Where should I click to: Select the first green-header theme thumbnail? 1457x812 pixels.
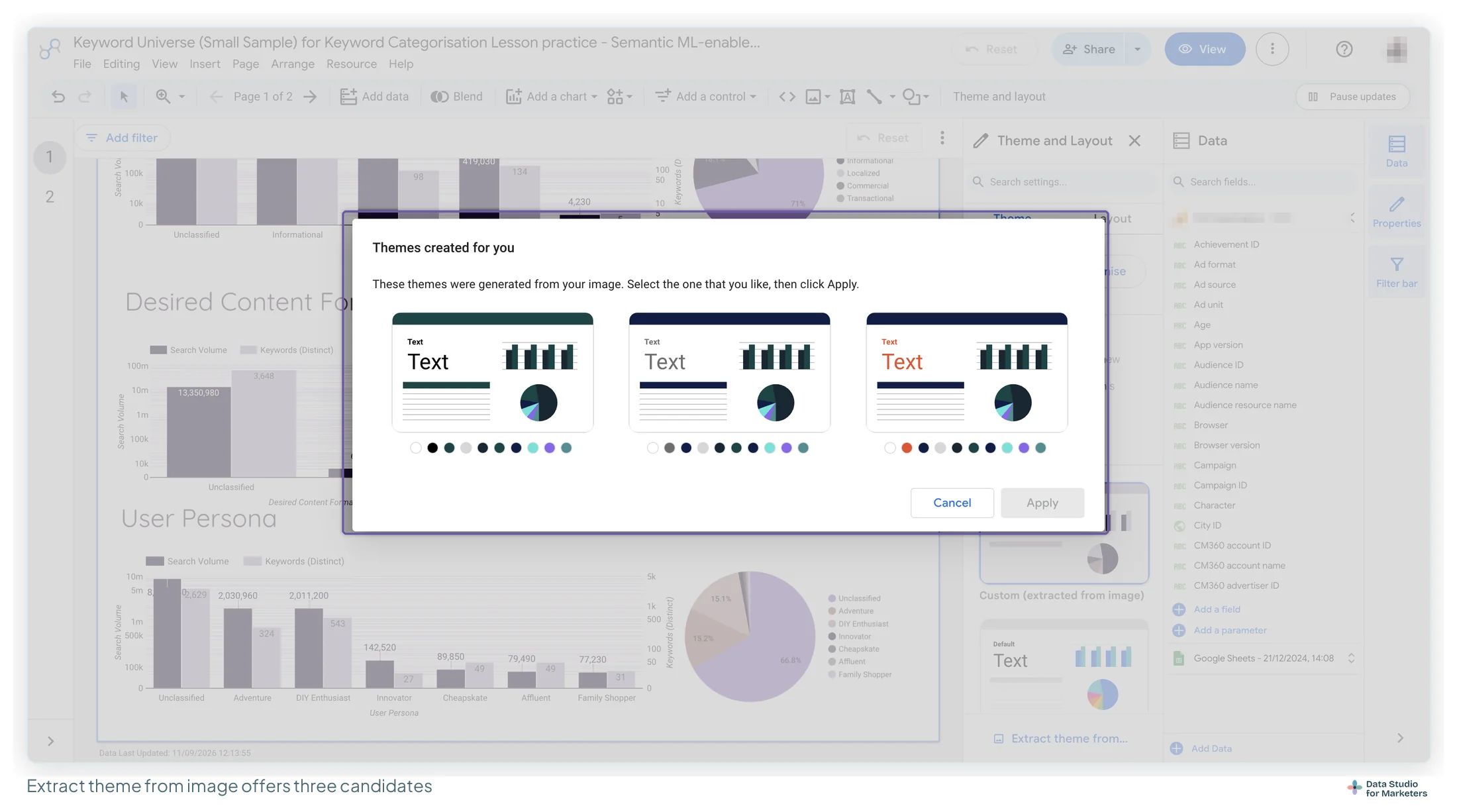tap(492, 372)
